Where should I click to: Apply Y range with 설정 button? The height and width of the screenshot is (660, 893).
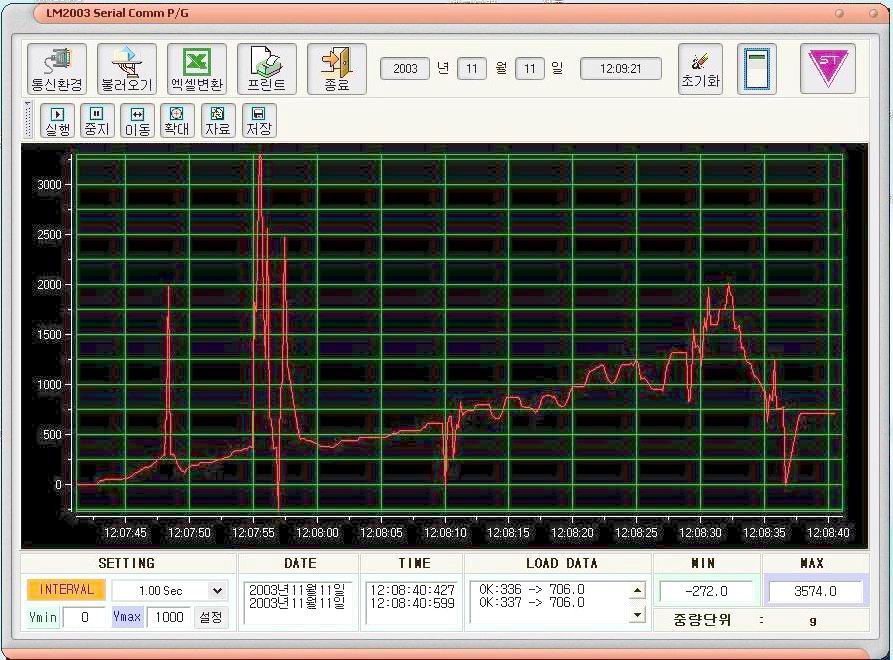point(211,617)
